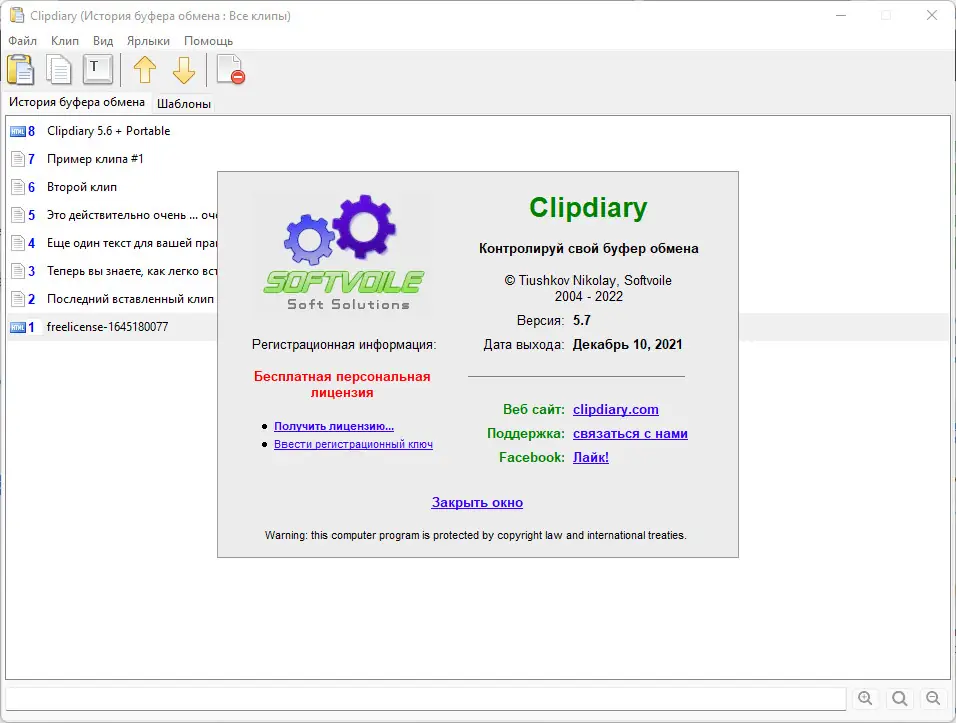956x723 pixels.
Task: Select clip 'Clipdiary 5.6 + Portable'
Action: (x=109, y=131)
